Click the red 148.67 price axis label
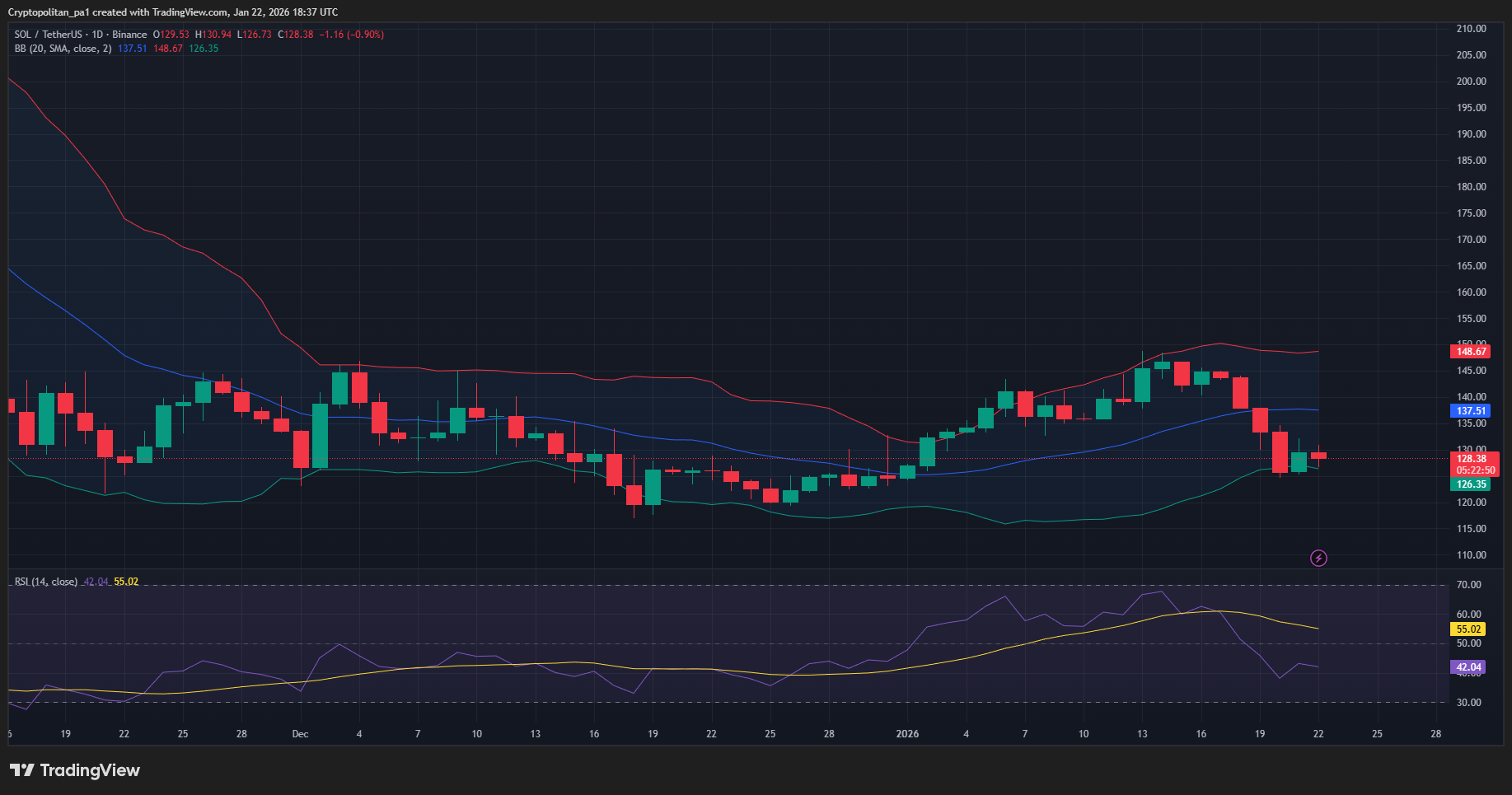The height and width of the screenshot is (795, 1512). pos(1471,352)
